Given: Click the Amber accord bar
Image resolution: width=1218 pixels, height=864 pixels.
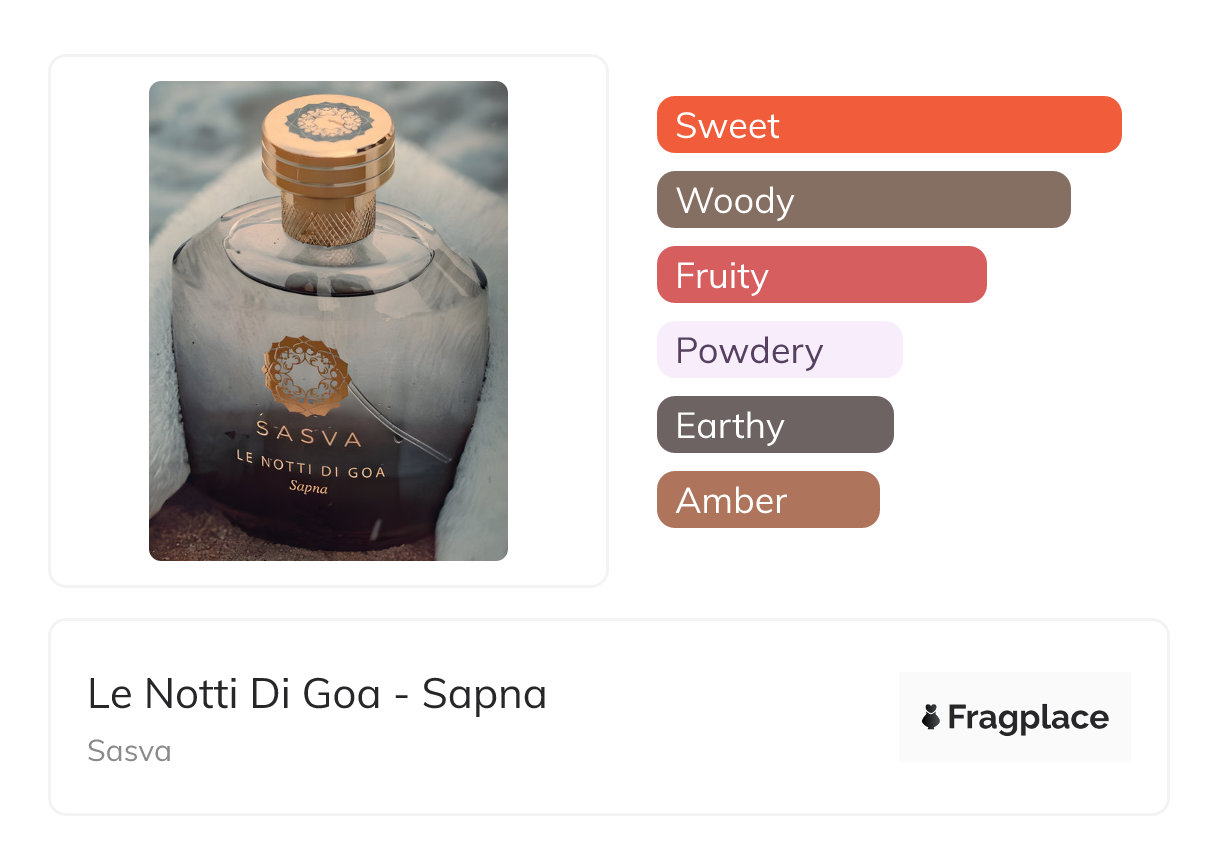Looking at the screenshot, I should (768, 500).
